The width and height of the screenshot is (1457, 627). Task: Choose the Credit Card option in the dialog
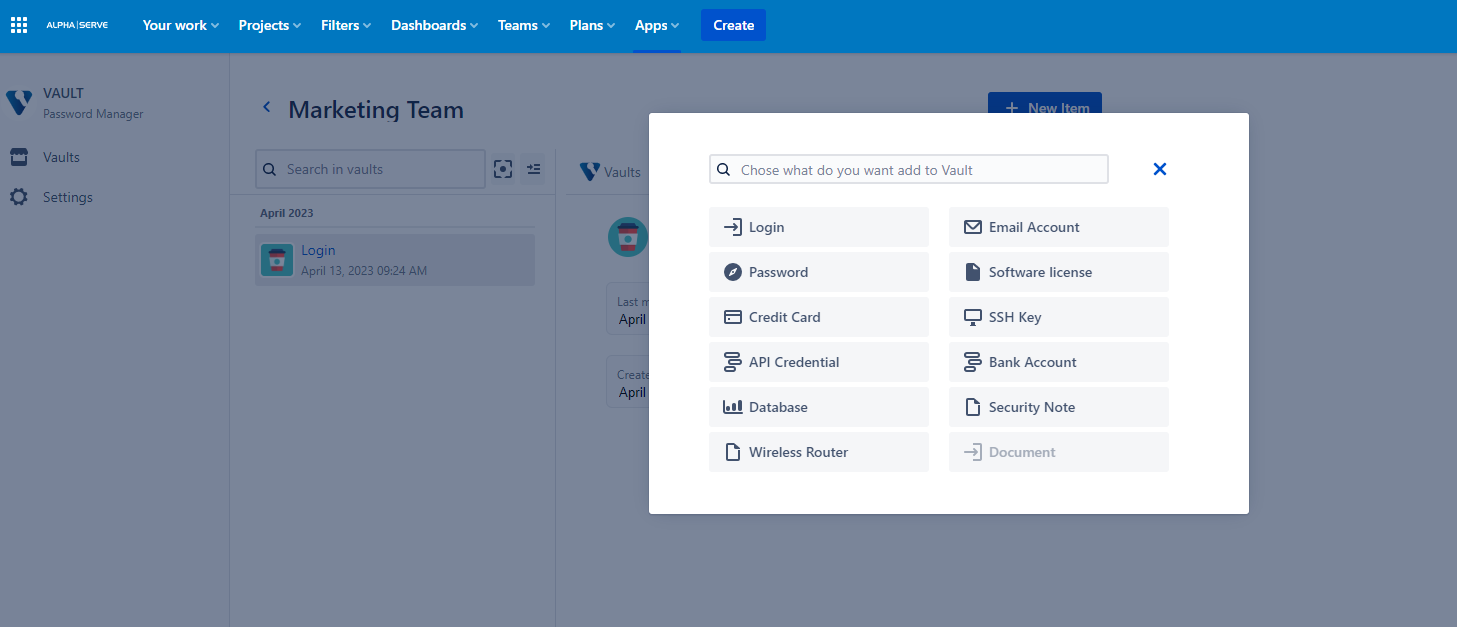818,317
